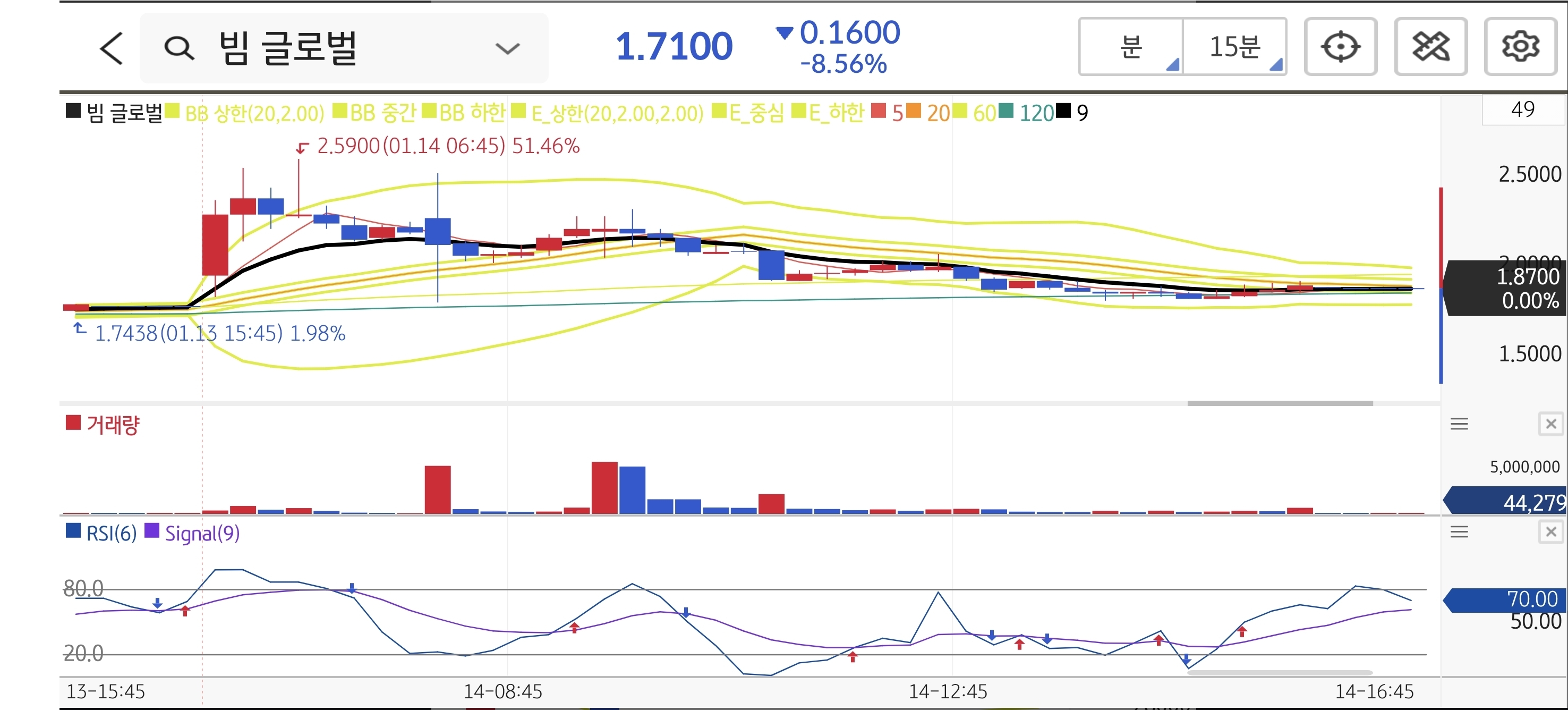
Task: Open the 분 period type dropdown
Action: coord(1131,47)
